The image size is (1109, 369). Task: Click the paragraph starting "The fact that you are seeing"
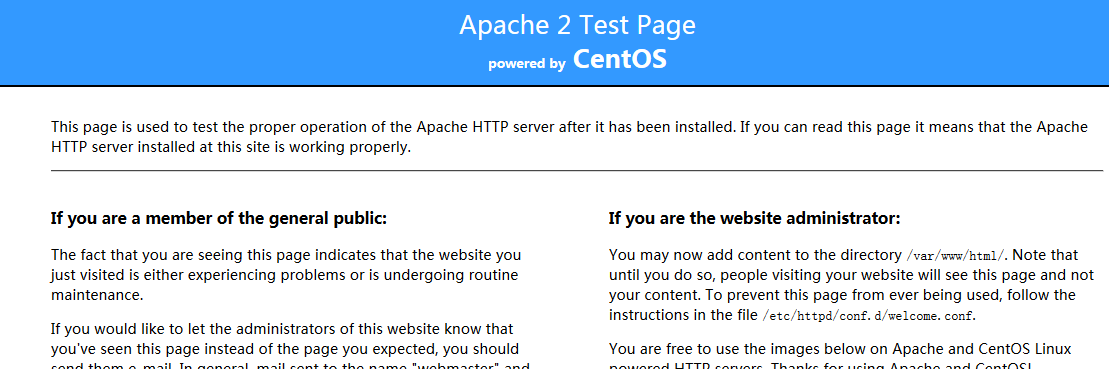tap(285, 274)
